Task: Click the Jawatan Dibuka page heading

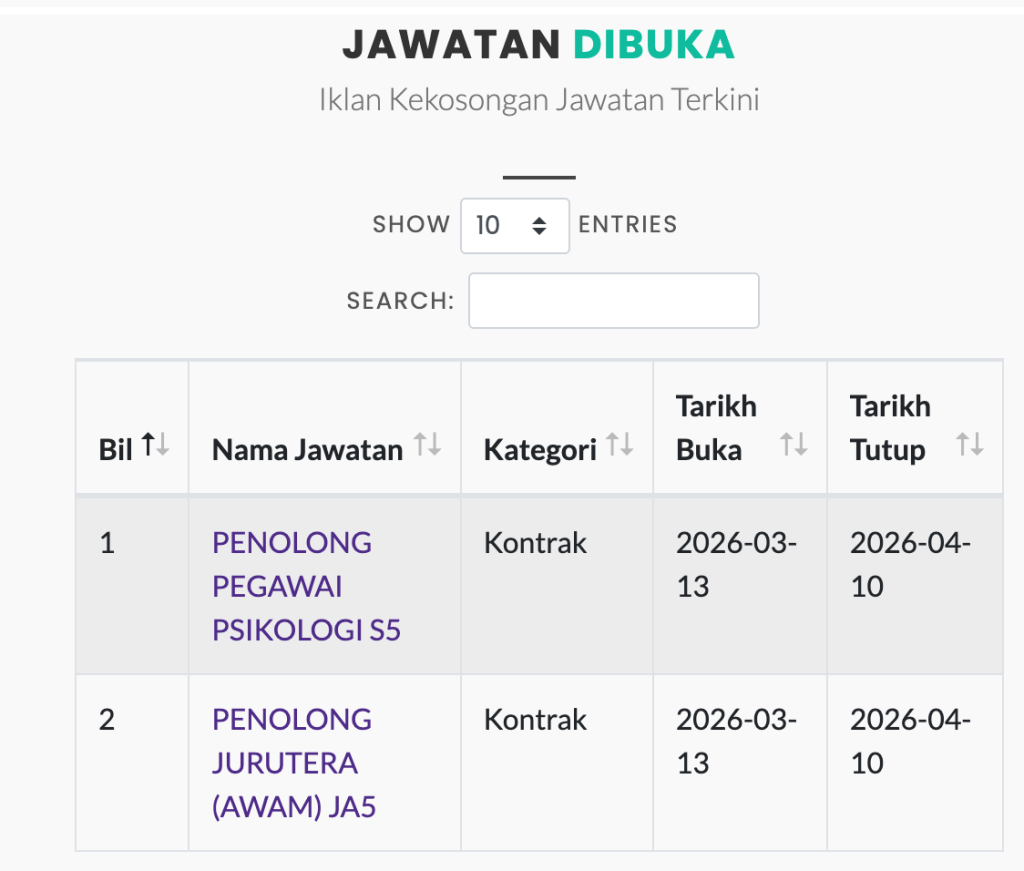Action: click(538, 44)
